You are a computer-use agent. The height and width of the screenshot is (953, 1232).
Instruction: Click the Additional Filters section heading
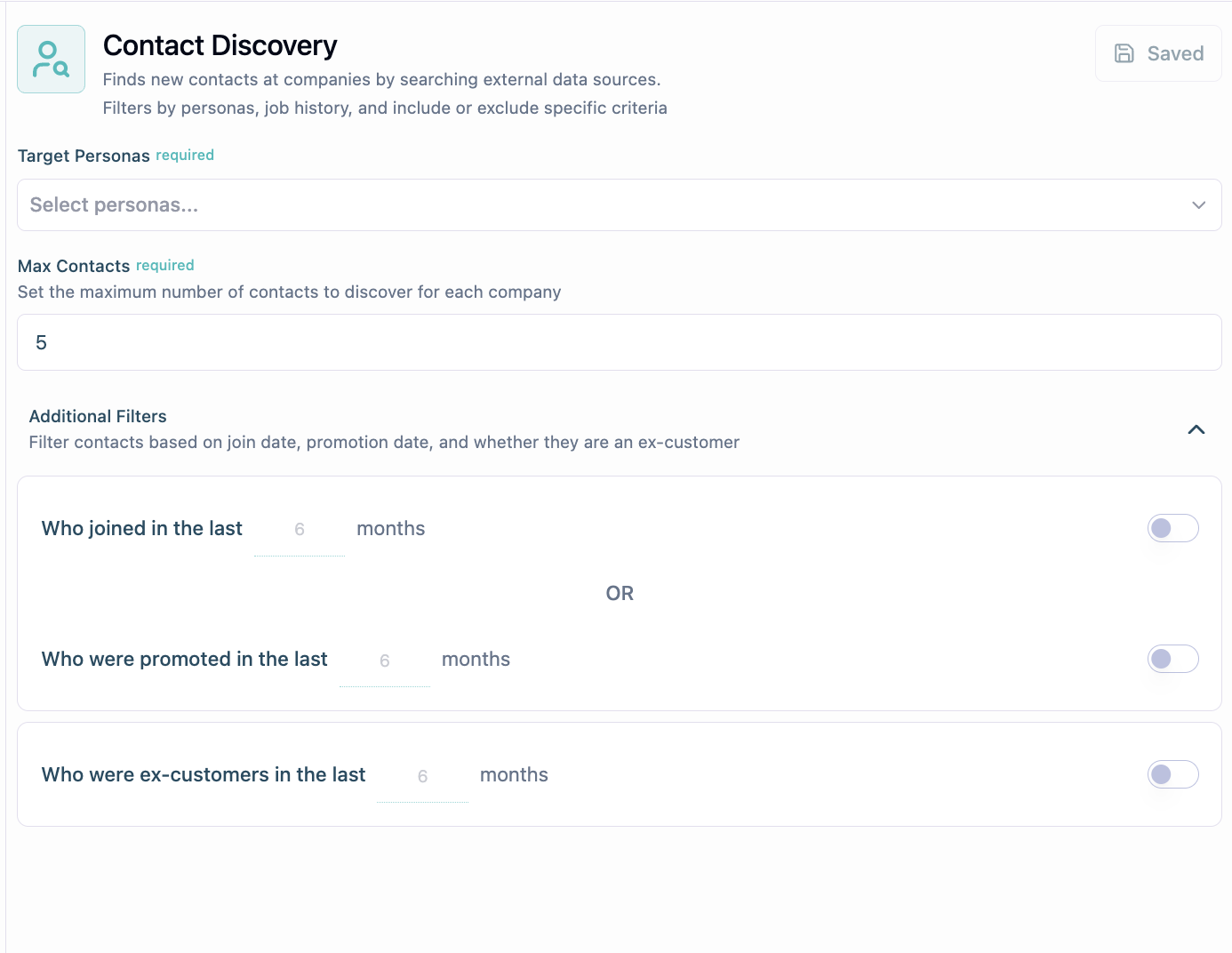(x=98, y=416)
